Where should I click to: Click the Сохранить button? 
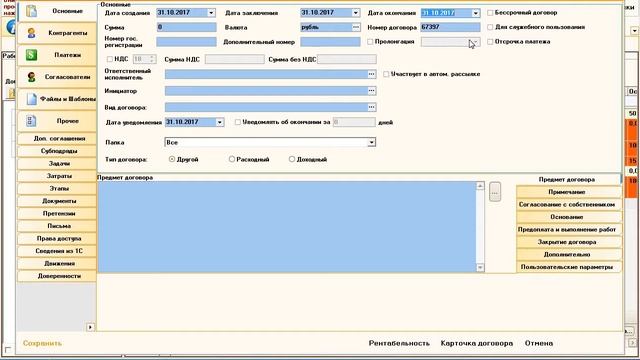point(42,343)
